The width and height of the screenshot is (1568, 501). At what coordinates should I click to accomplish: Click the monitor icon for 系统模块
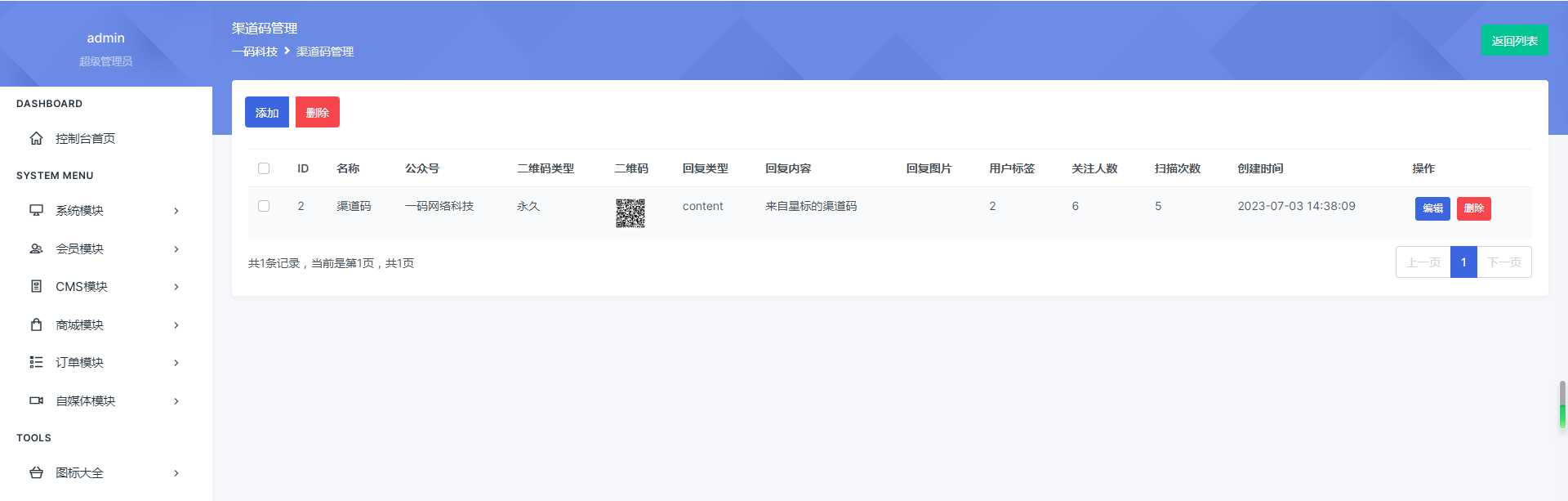point(36,210)
